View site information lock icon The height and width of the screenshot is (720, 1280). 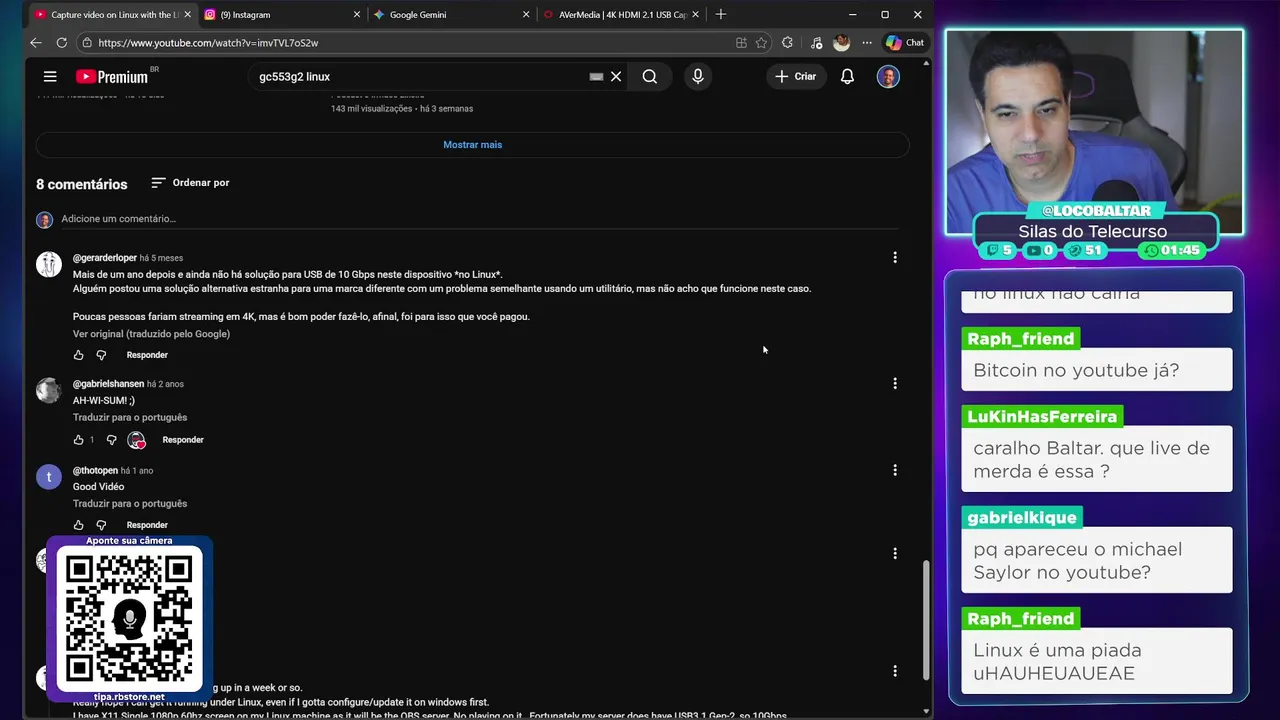point(87,43)
